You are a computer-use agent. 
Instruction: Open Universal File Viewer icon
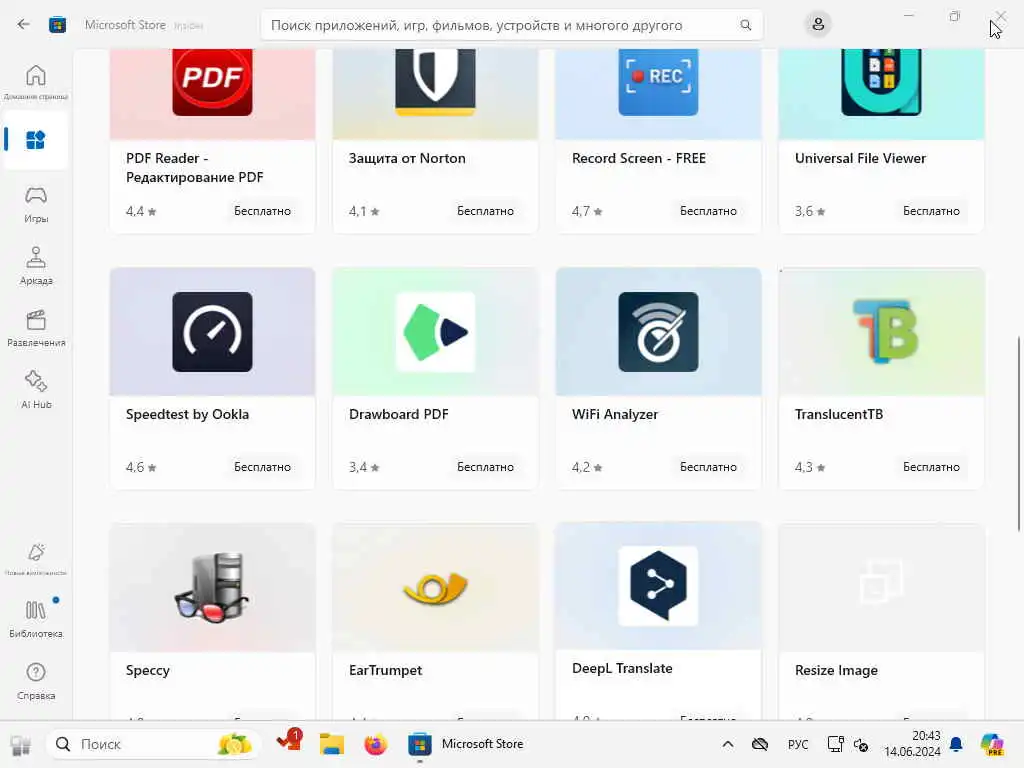[882, 82]
